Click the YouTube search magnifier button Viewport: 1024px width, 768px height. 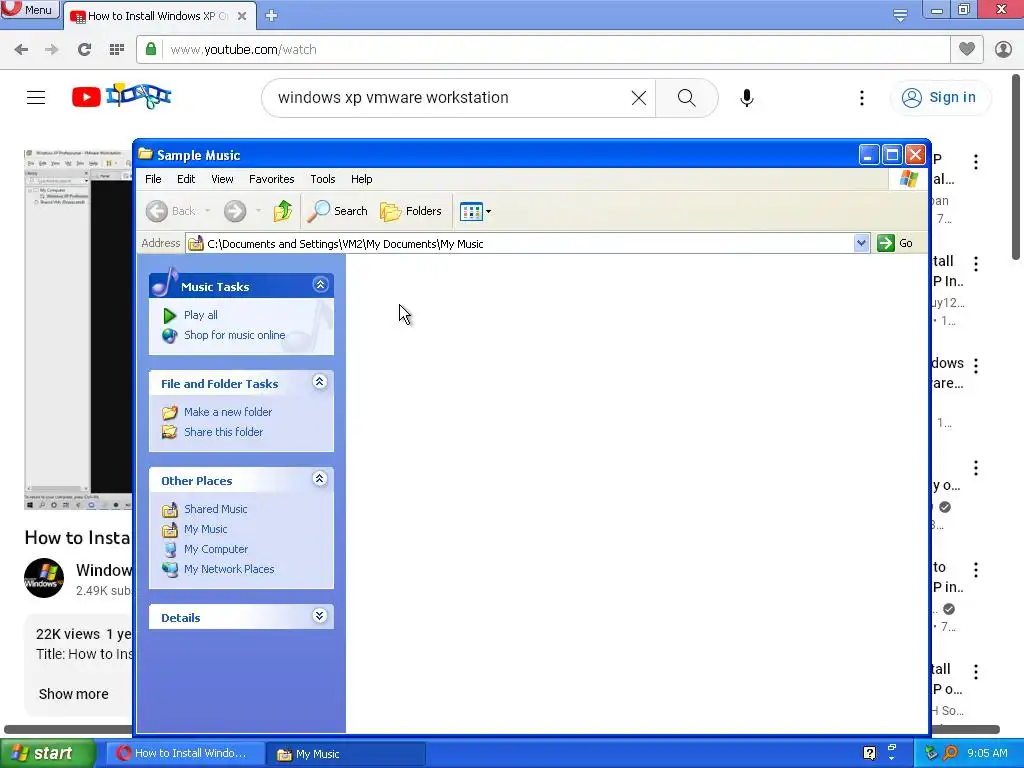686,98
